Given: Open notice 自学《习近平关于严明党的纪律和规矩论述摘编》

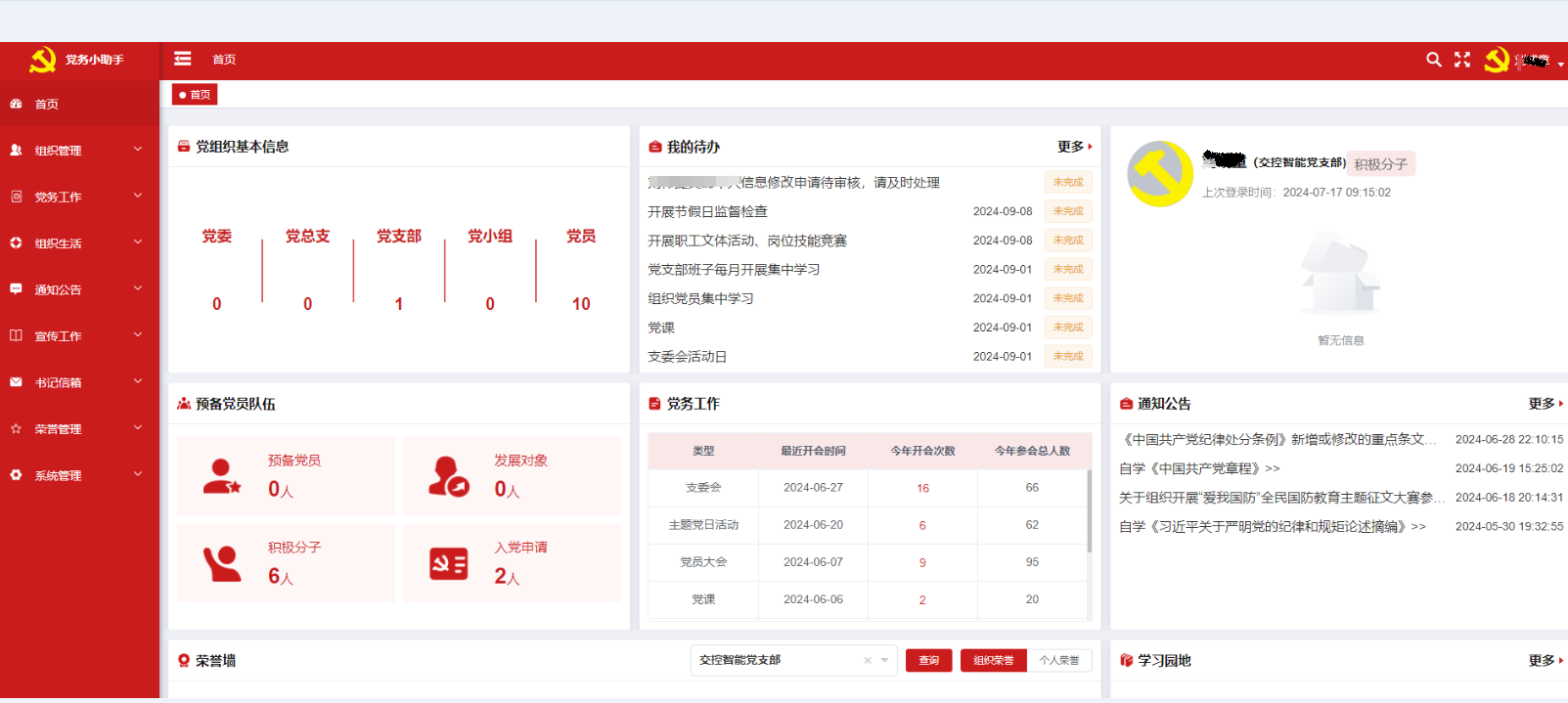Looking at the screenshot, I should coord(1273,527).
